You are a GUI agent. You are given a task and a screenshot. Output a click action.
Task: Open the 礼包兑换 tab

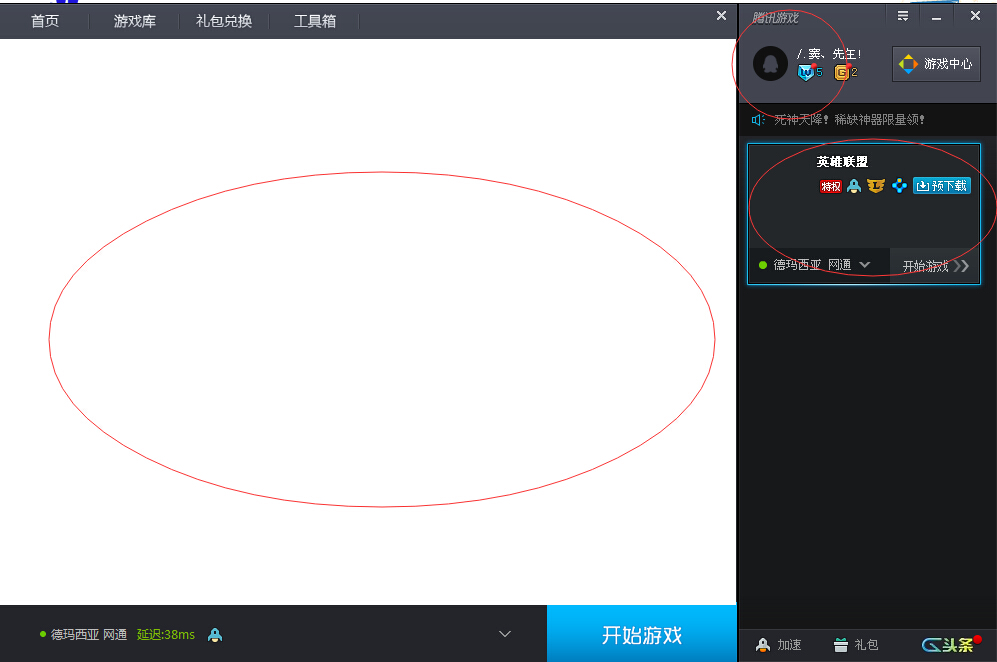click(224, 21)
